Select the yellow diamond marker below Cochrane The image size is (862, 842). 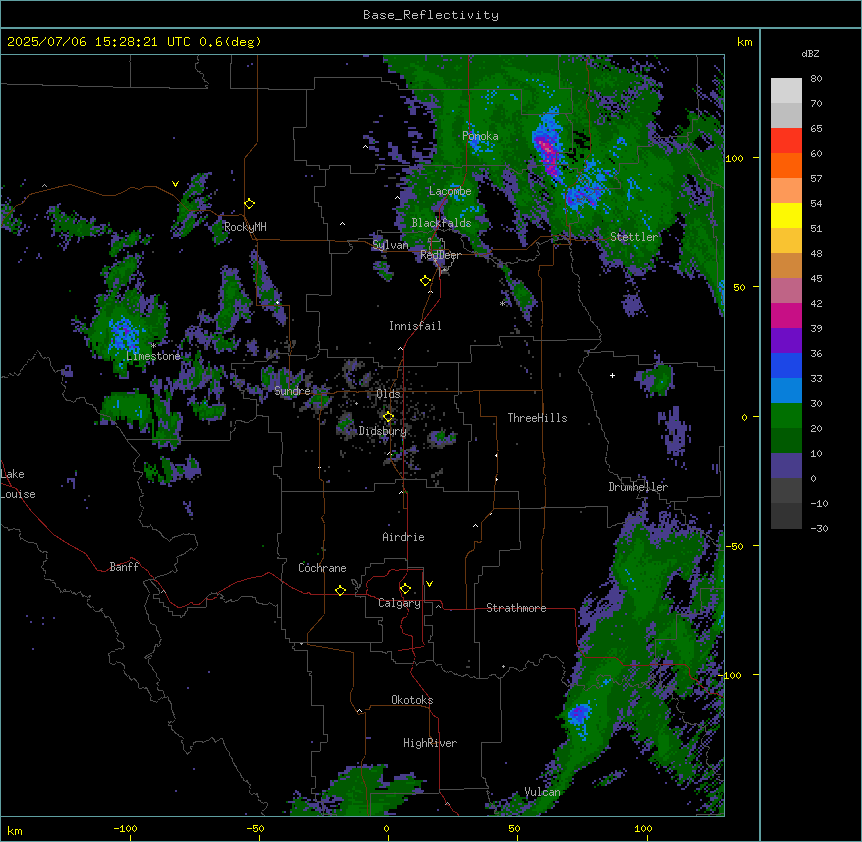tap(340, 590)
